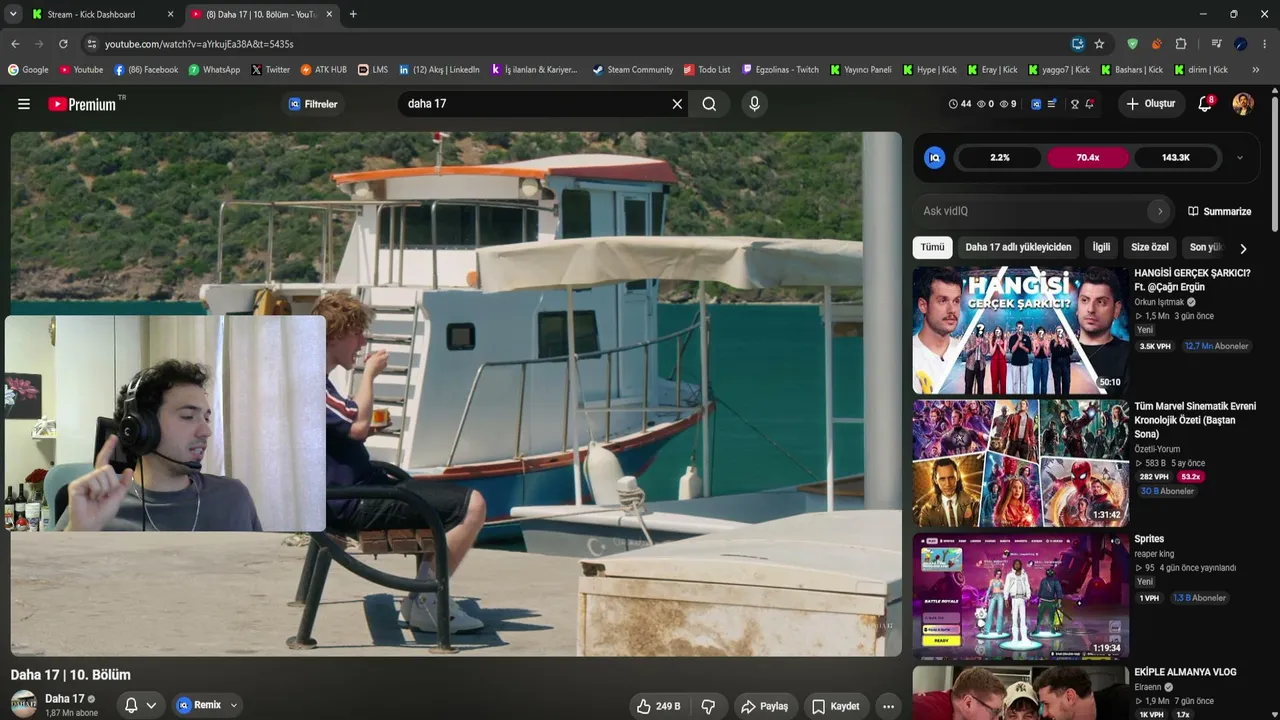Reload the current page
Viewport: 1280px width, 720px height.
point(63,44)
